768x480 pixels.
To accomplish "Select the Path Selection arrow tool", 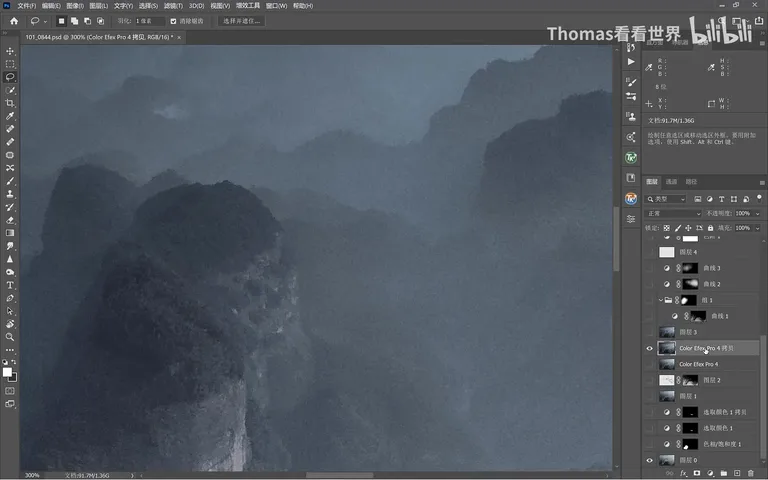I will [x=10, y=311].
